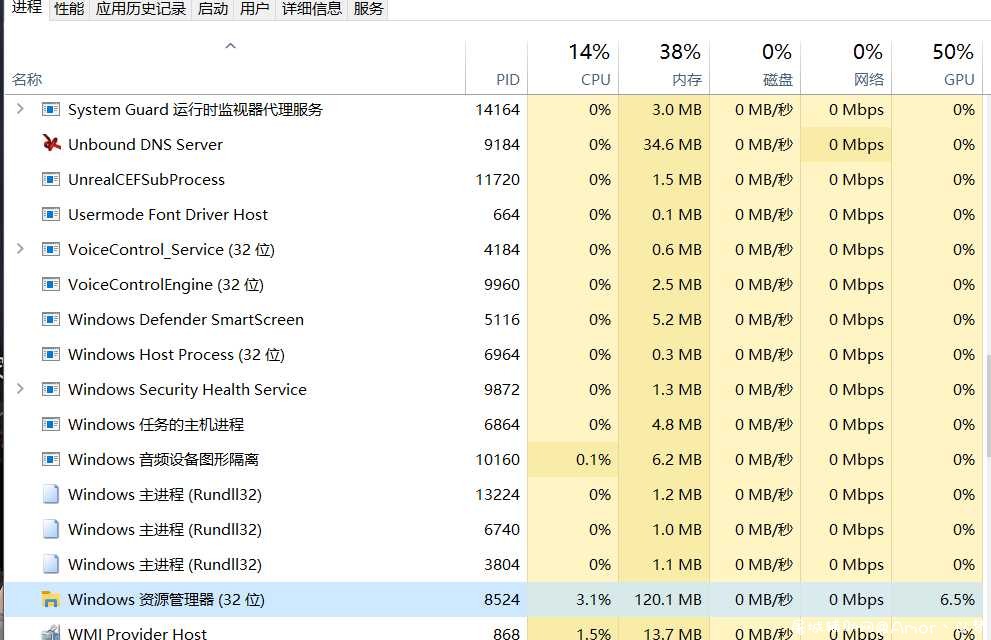Sort processes by the 内存 column header
Screen dimensions: 991x640
[664, 64]
